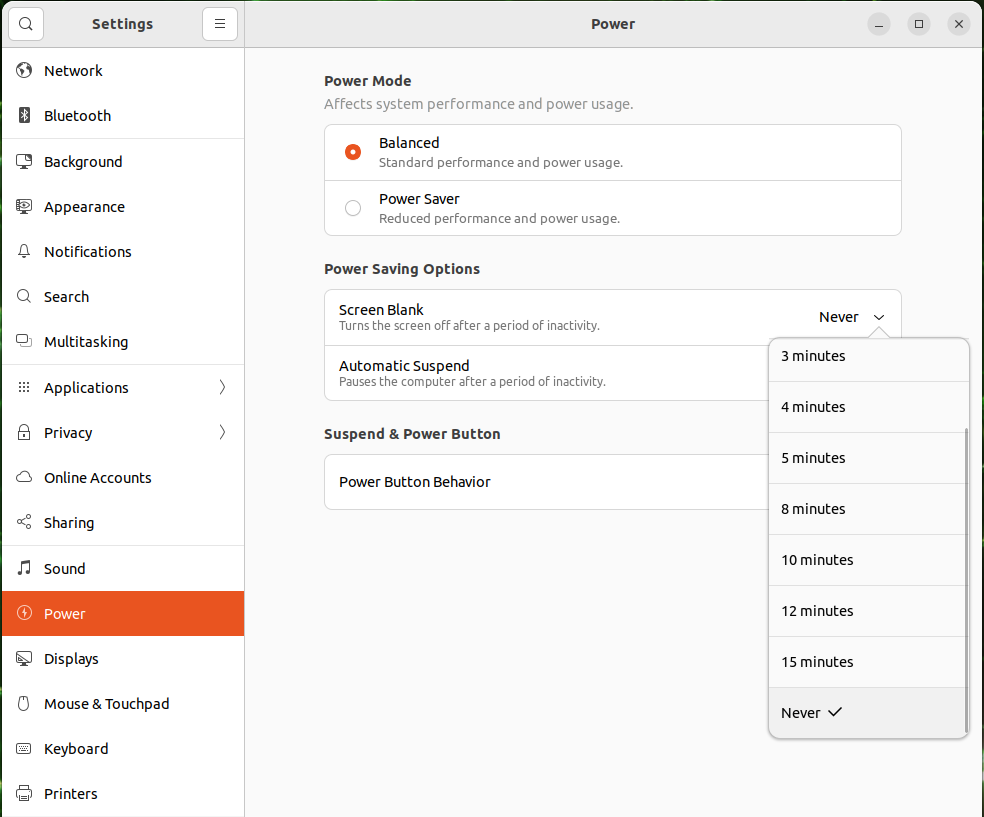984x817 pixels.
Task: Enable the Power Saver radio button
Action: [x=353, y=208]
